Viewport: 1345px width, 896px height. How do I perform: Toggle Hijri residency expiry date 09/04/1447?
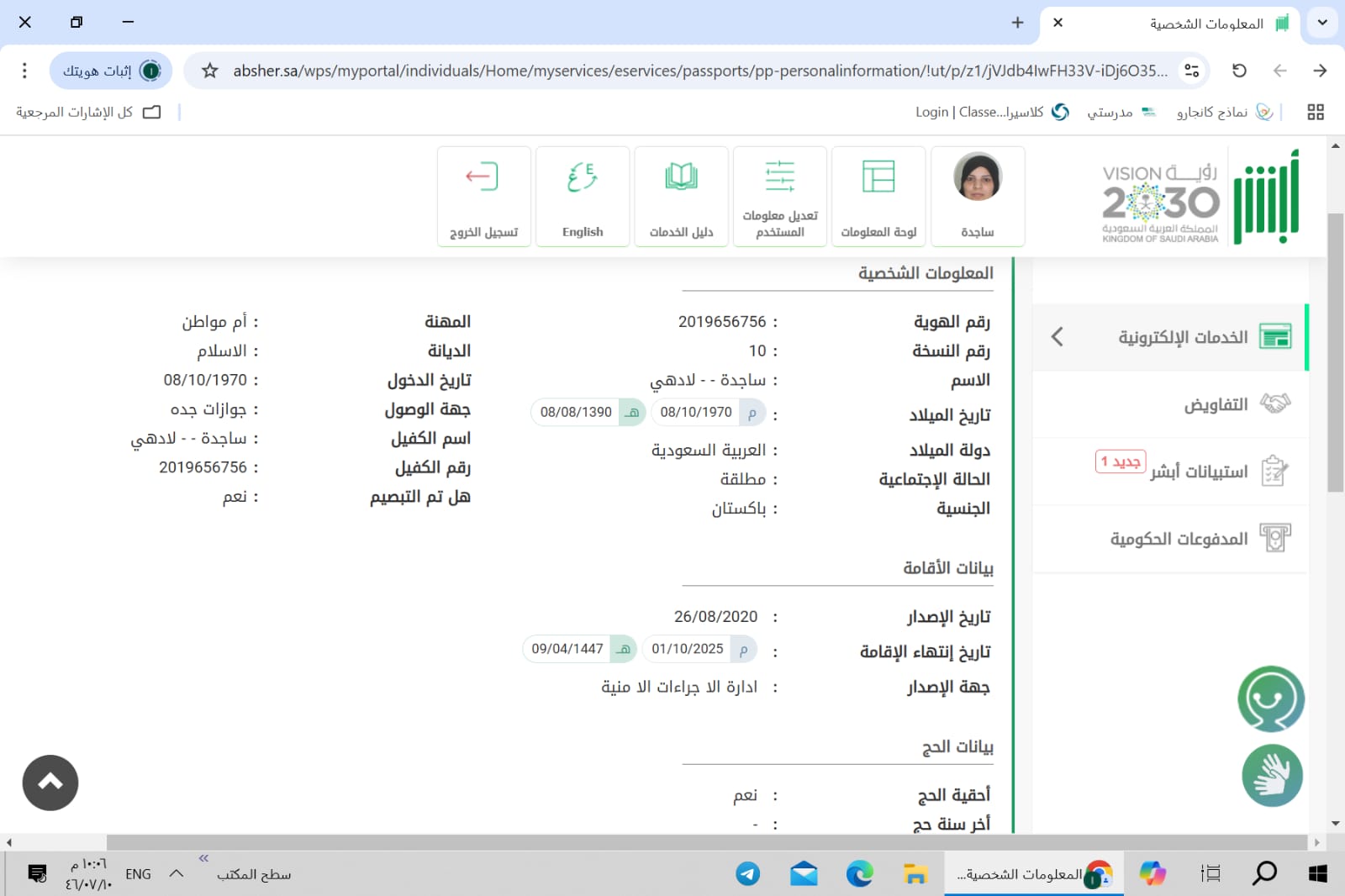(578, 649)
